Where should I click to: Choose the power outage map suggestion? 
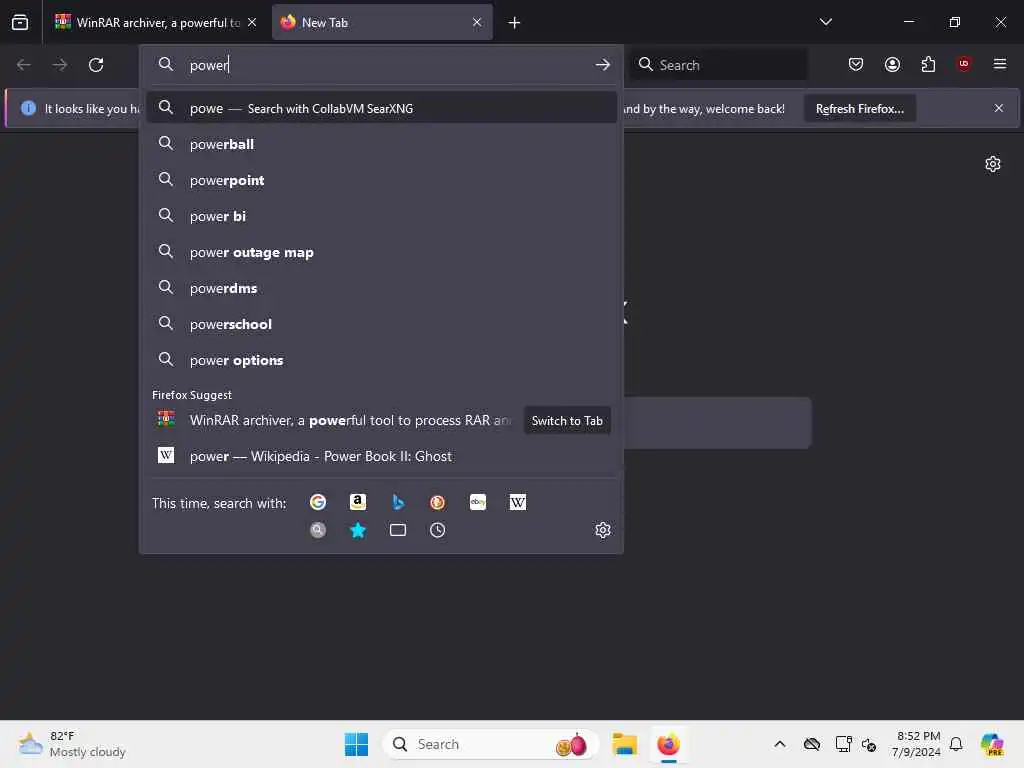(x=381, y=252)
